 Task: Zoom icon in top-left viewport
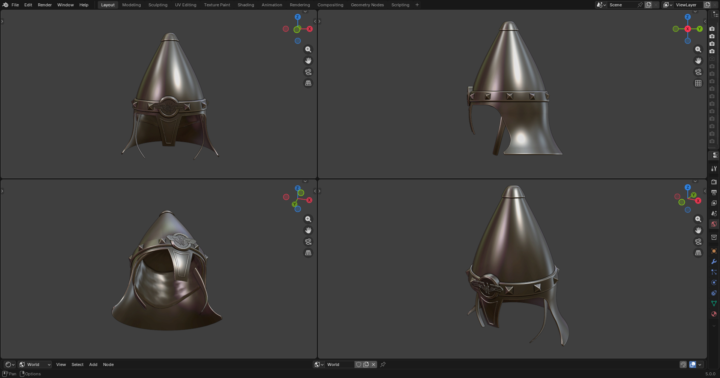click(308, 49)
